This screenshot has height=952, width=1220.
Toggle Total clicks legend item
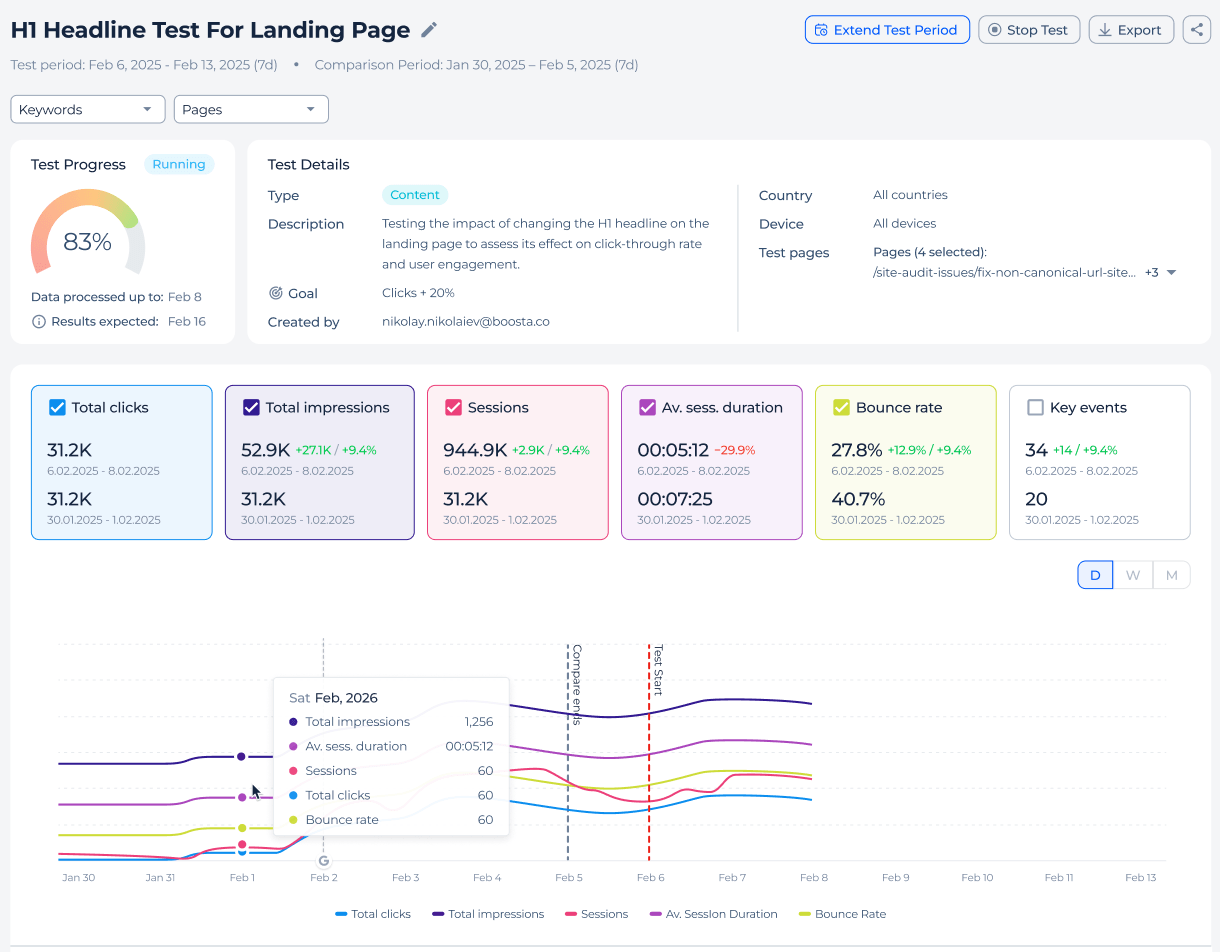(373, 914)
